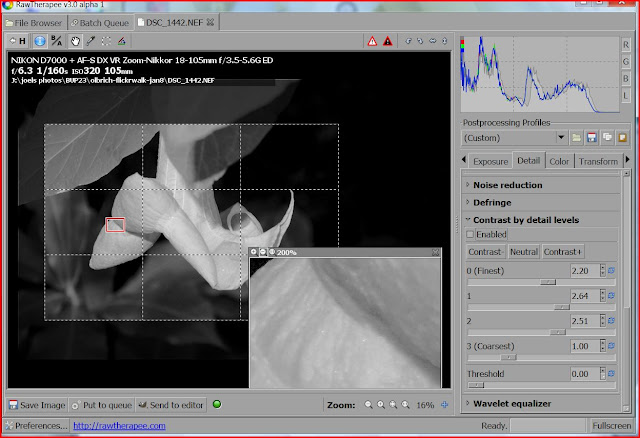Toggle red channel R in histogram

[x=626, y=44]
